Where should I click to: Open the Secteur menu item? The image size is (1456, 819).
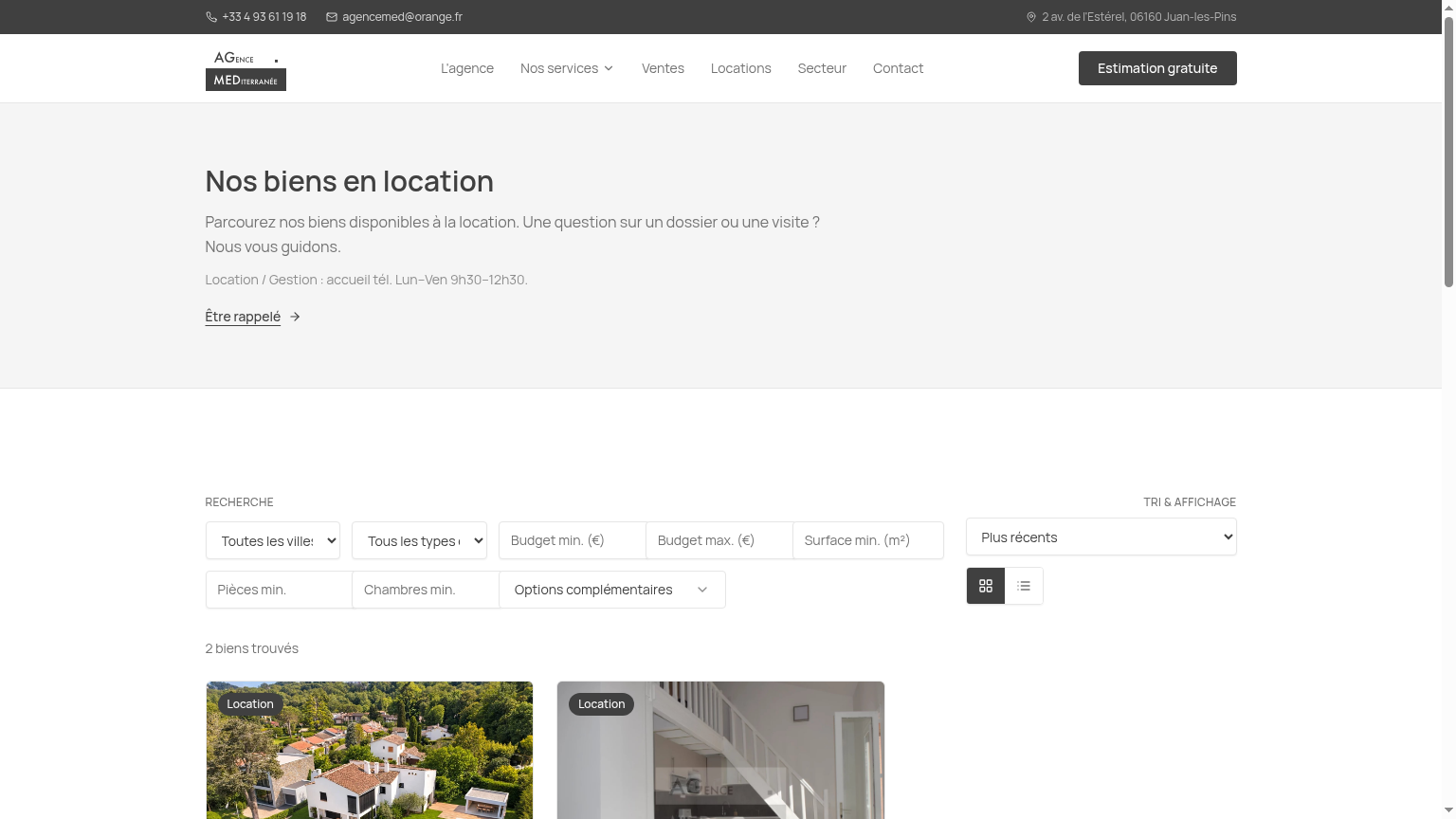pos(822,68)
